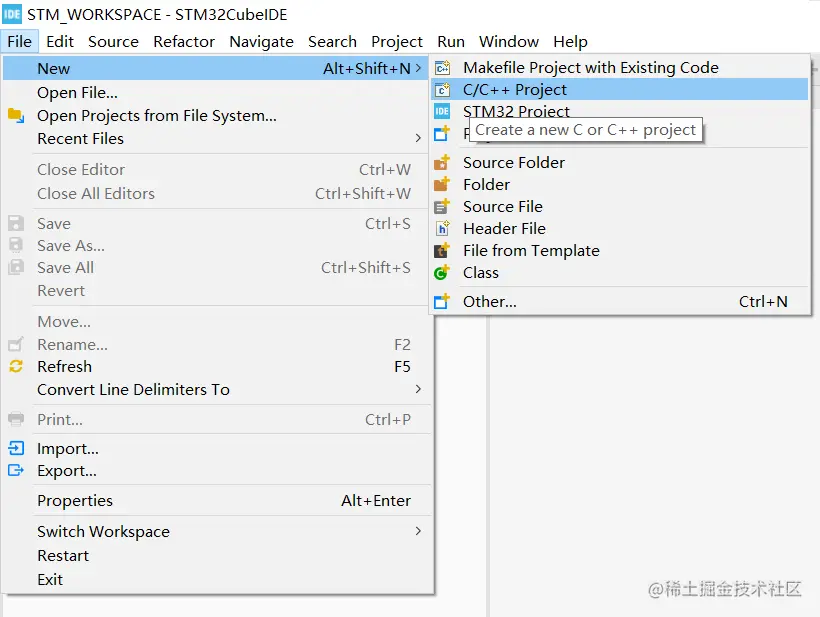Viewport: 820px width, 617px height.
Task: Expand the Switch Workspace submenu arrow
Action: [418, 531]
